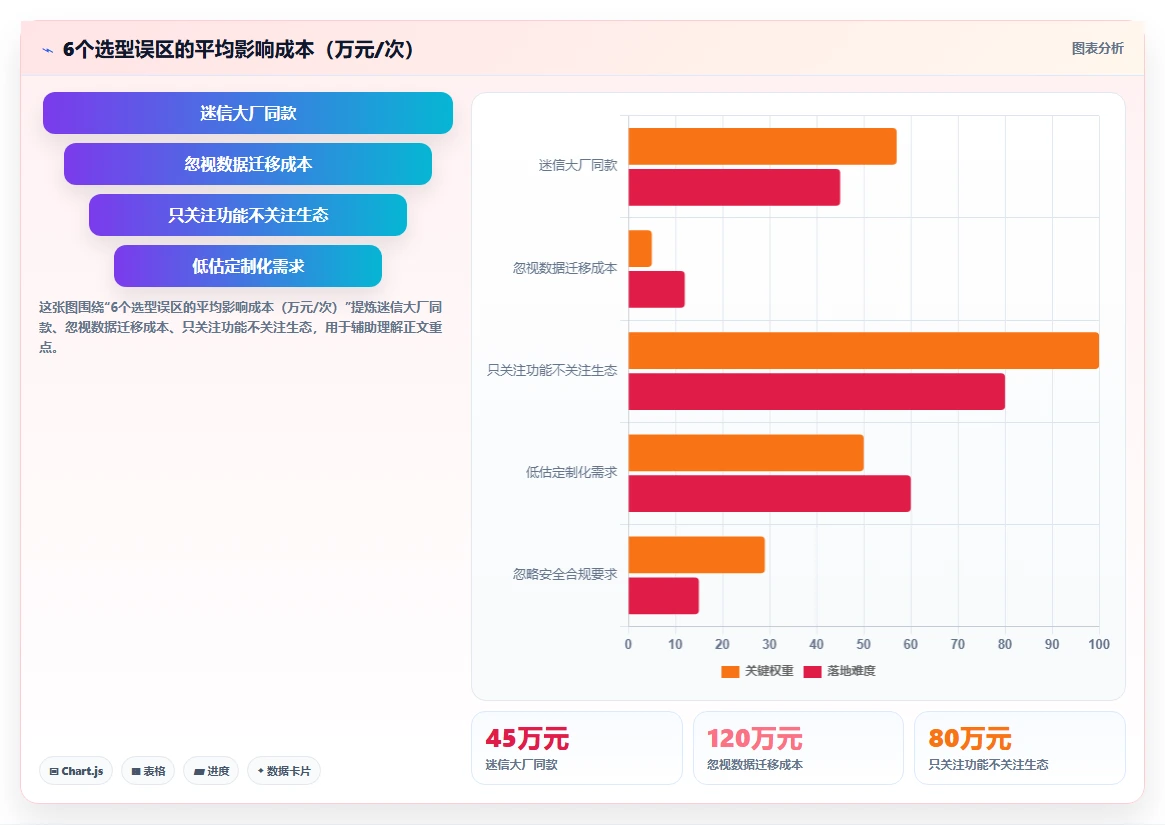The image size is (1165, 825).
Task: Click the x-axis tick value 100
Action: coord(1099,644)
